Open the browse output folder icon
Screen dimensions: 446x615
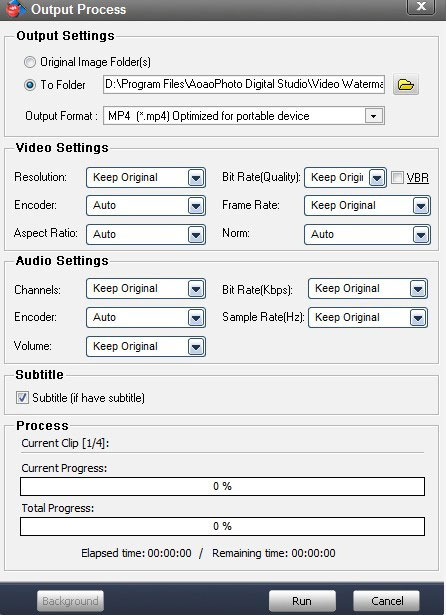tap(406, 84)
